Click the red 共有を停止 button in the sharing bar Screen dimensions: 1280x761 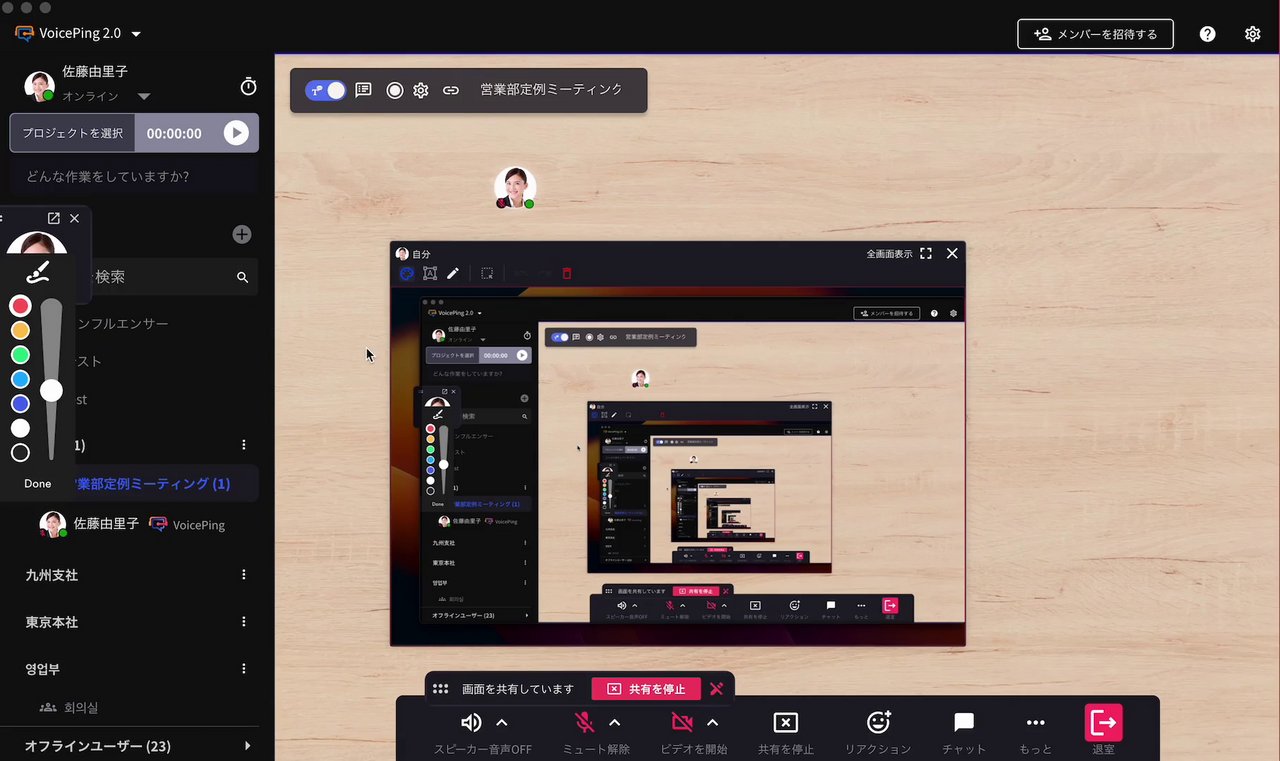tap(646, 689)
